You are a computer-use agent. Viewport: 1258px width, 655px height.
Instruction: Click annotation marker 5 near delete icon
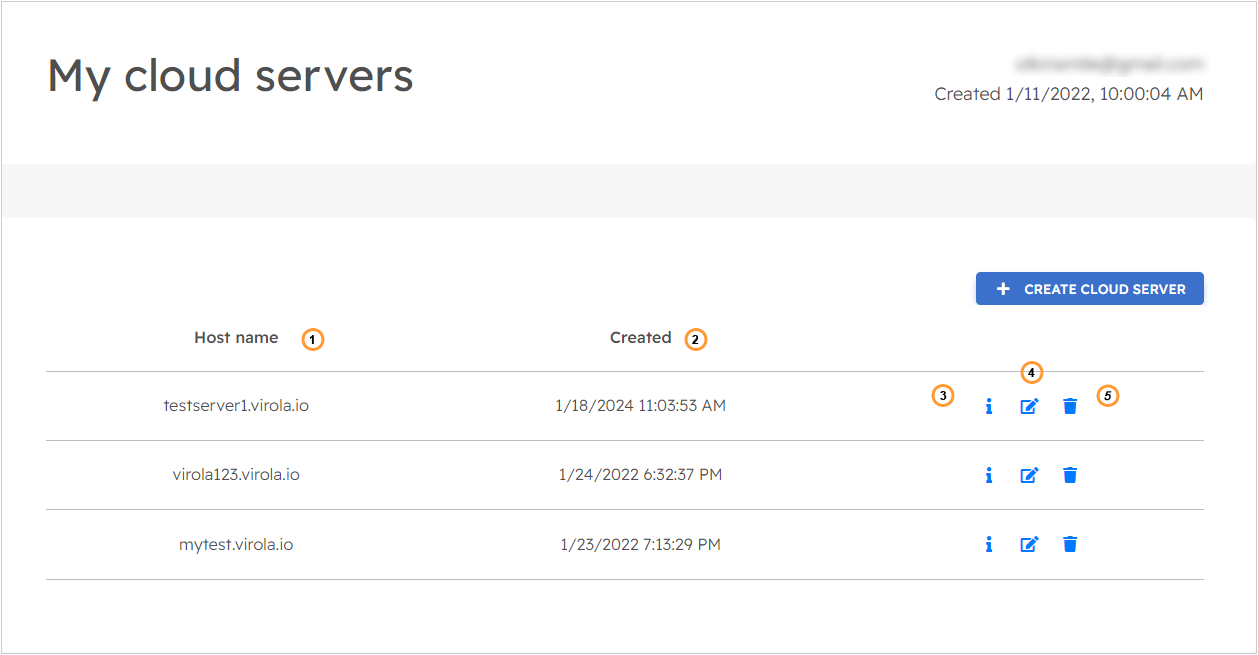(1108, 396)
